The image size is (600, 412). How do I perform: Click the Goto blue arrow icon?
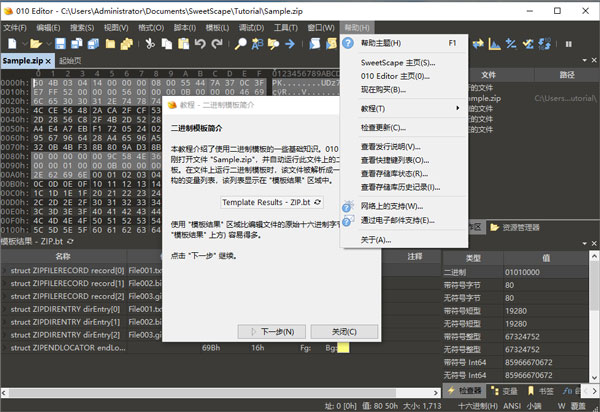point(290,44)
